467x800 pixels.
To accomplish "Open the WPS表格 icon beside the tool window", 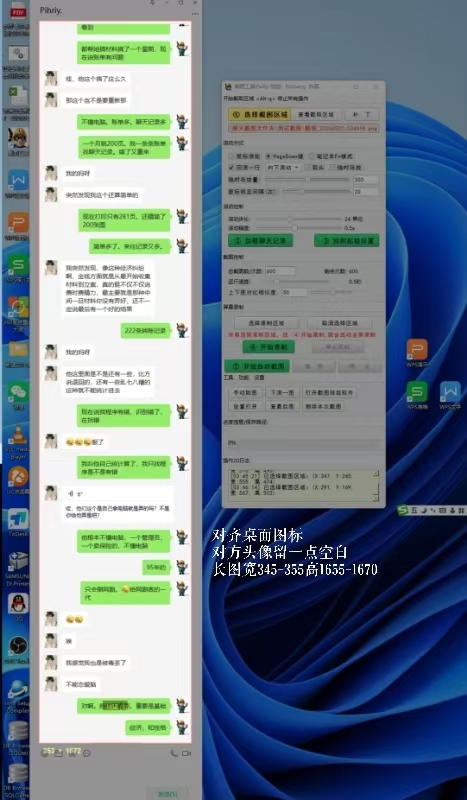I will pos(417,392).
